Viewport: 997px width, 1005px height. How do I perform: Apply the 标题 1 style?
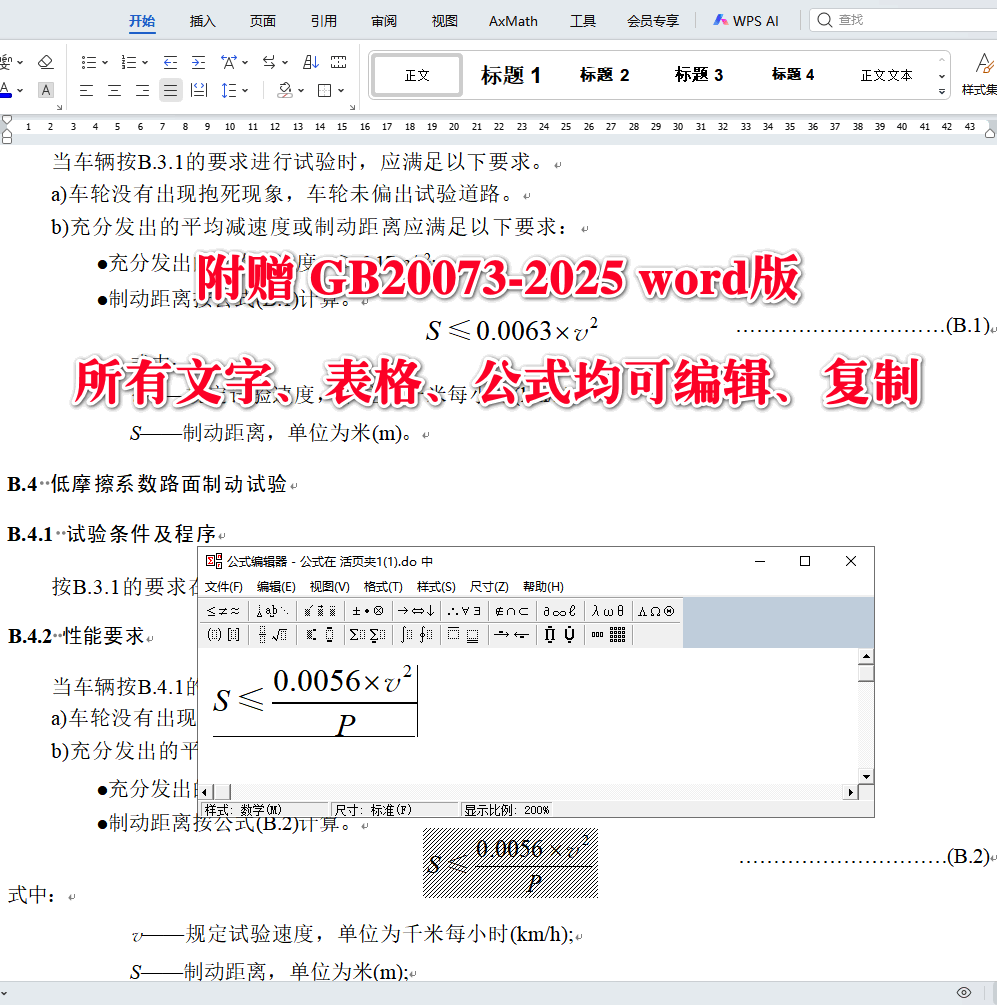point(511,74)
